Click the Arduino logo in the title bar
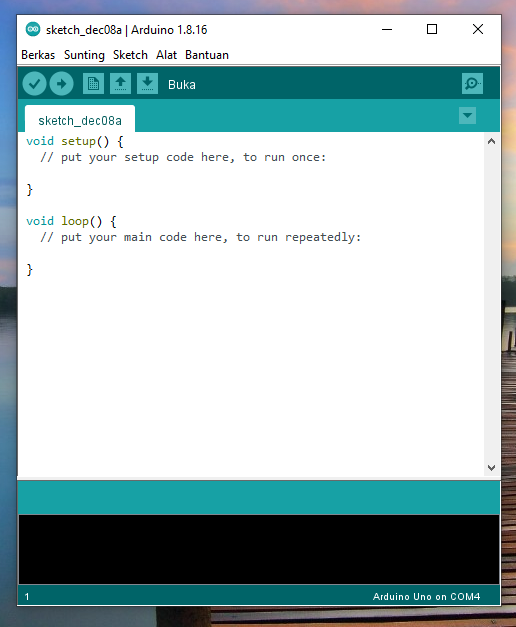Screen dimensions: 516x627 click(x=33, y=29)
